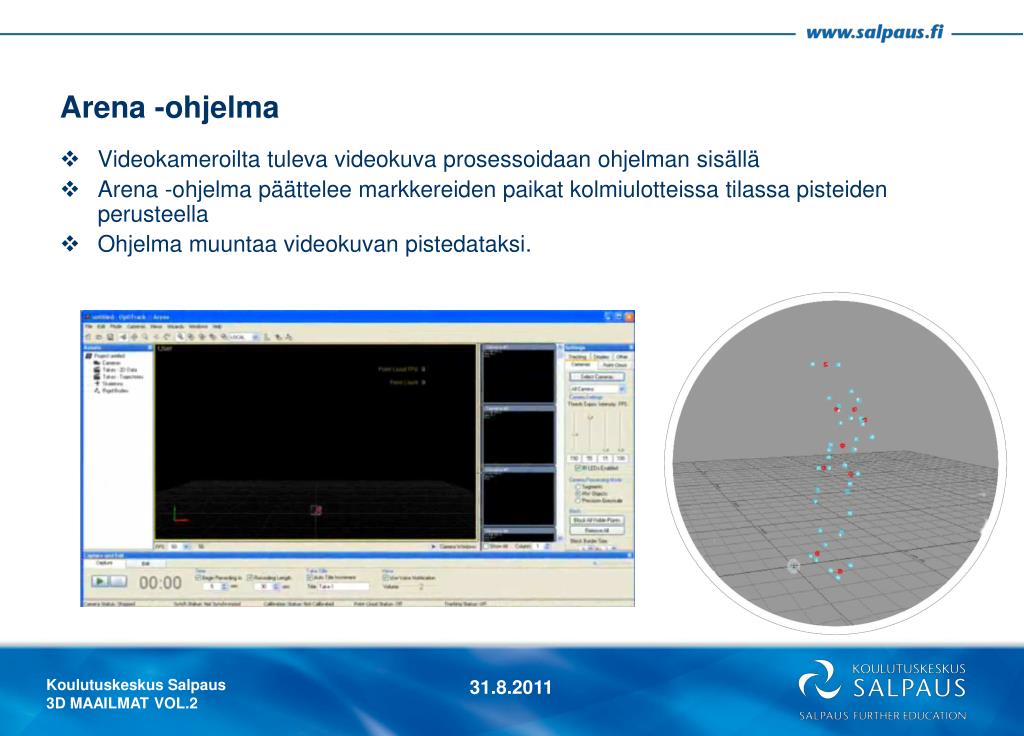Image resolution: width=1024 pixels, height=736 pixels.
Task: Select Takes - Trajectories tree item
Action: (x=119, y=377)
